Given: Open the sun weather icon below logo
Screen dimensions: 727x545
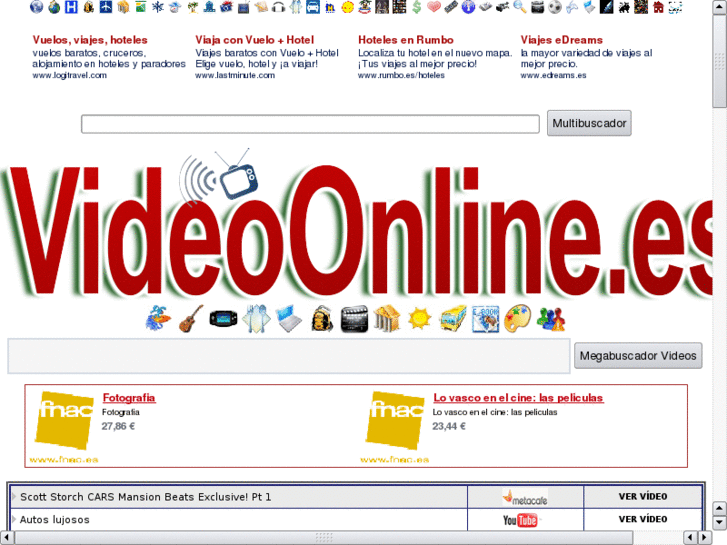Looking at the screenshot, I should pyautogui.click(x=420, y=319).
